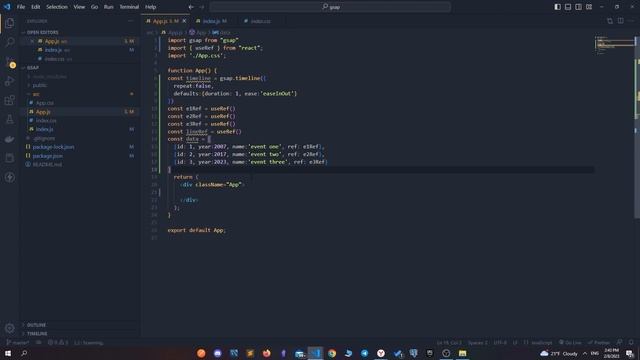This screenshot has width=640, height=360.
Task: Open the Terminal menu
Action: pos(129,7)
